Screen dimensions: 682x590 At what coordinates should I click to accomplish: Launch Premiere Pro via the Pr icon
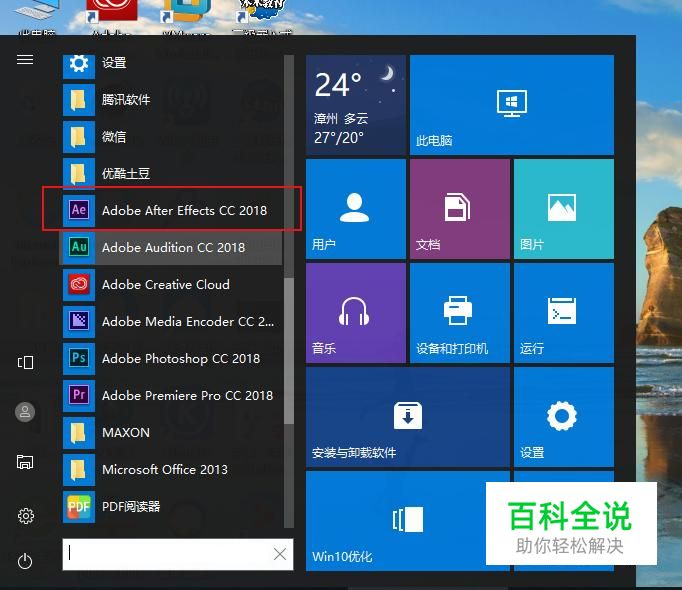pos(79,395)
